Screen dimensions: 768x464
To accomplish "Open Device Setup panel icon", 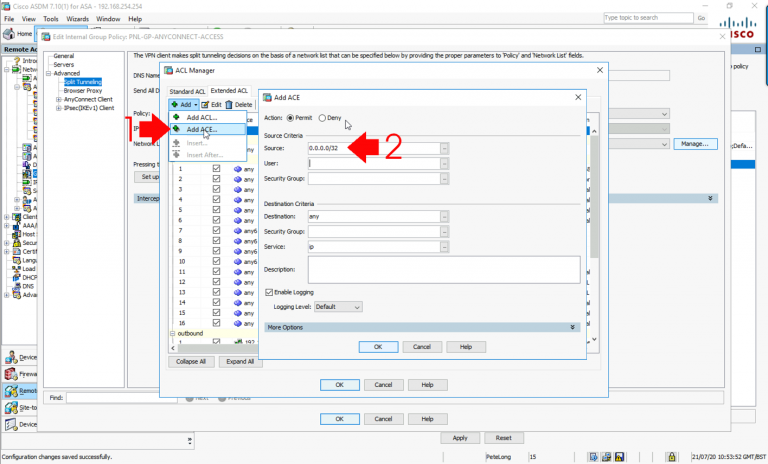I will click(11, 358).
